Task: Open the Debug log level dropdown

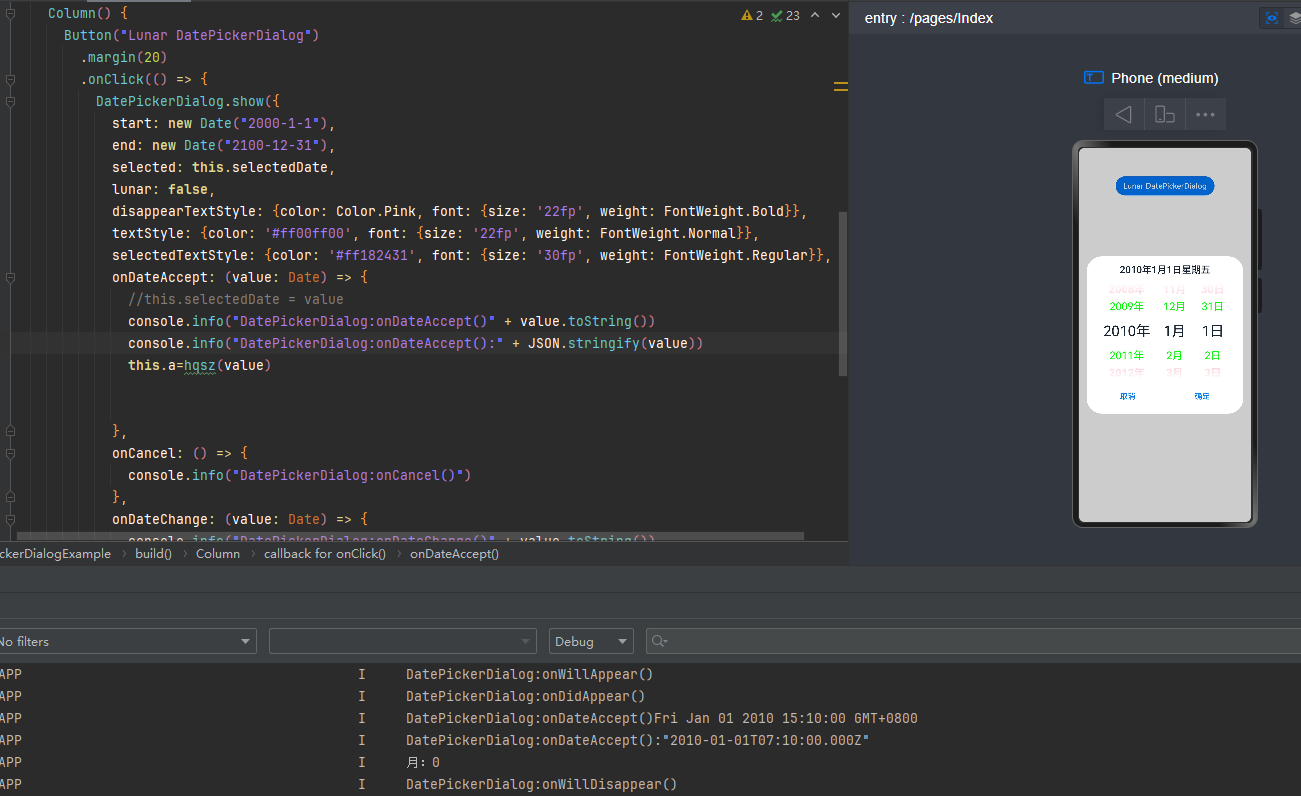Action: (x=591, y=641)
